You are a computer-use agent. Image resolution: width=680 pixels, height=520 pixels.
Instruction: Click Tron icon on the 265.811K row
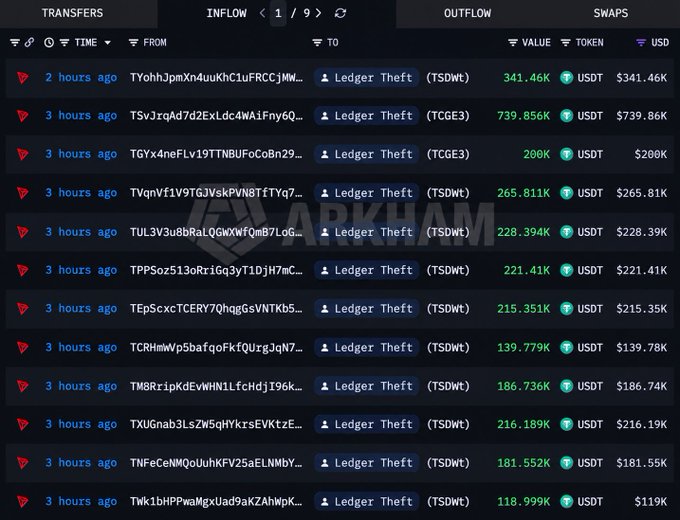pos(23,193)
